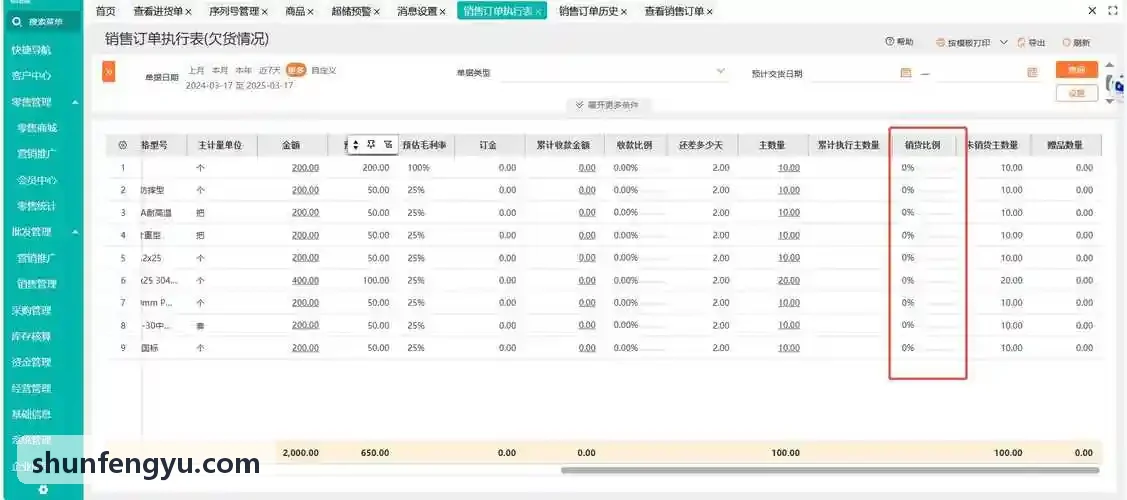
Task: Select the highlighted 更多 date option
Action: coord(296,70)
